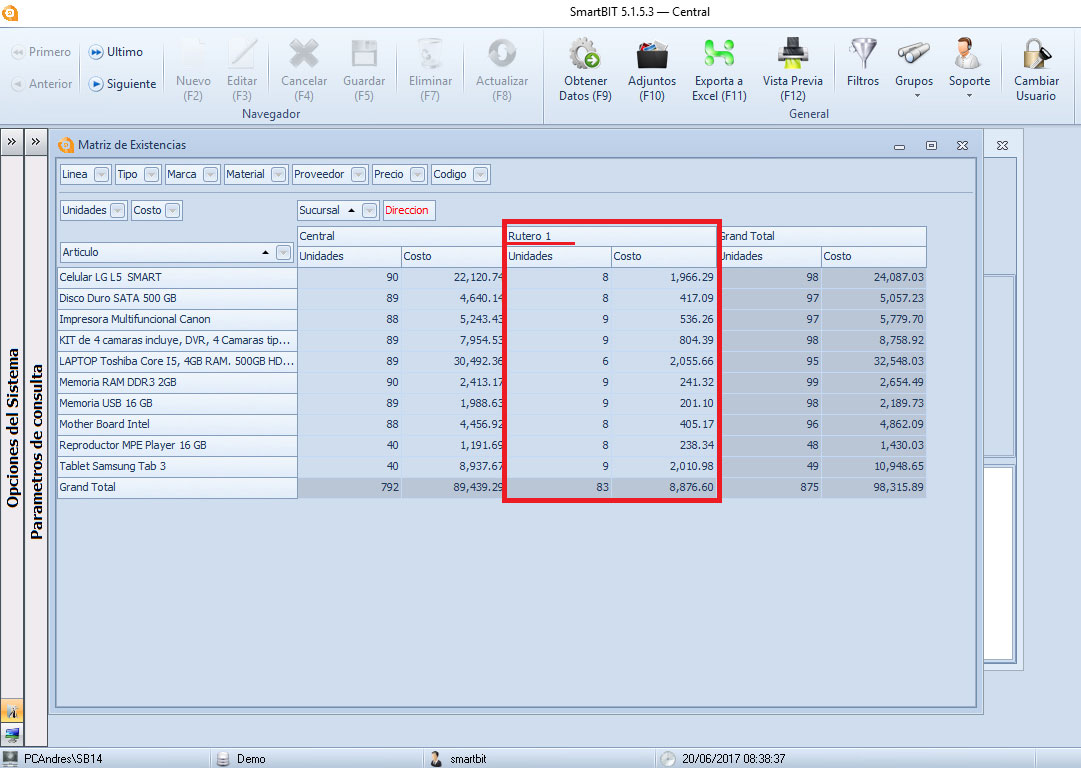Click the Direccion field button
Viewport: 1081px width, 768px height.
click(409, 210)
